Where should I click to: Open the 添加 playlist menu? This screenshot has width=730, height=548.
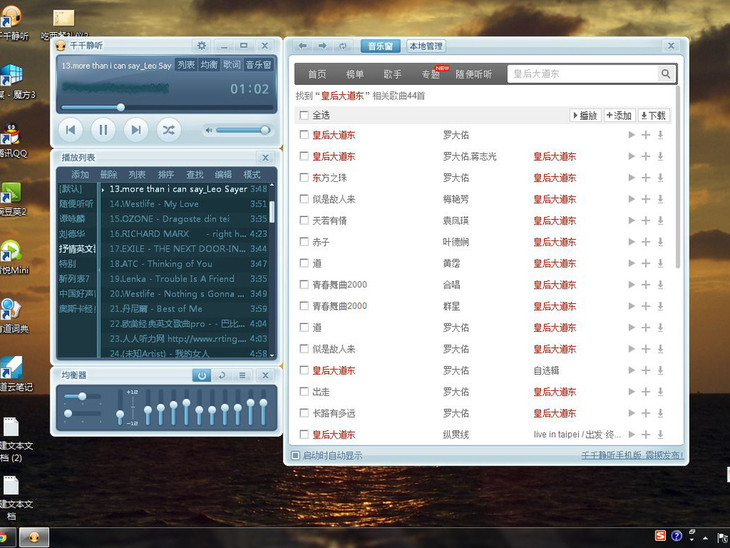80,175
